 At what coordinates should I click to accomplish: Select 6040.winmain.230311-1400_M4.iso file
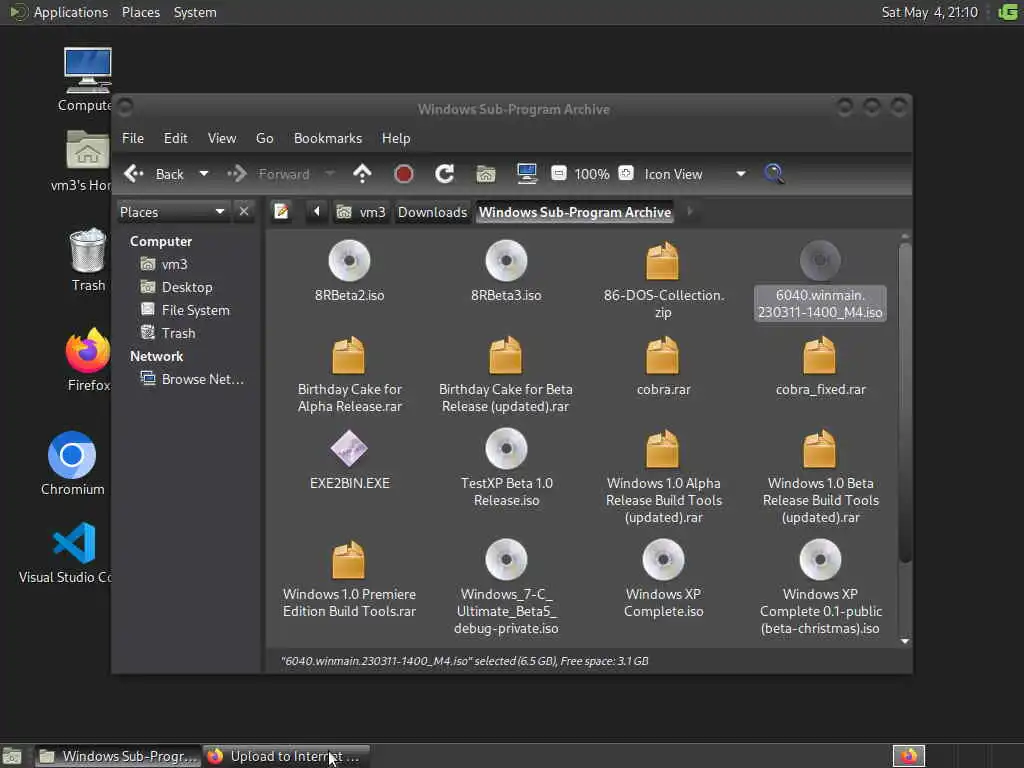pyautogui.click(x=820, y=280)
